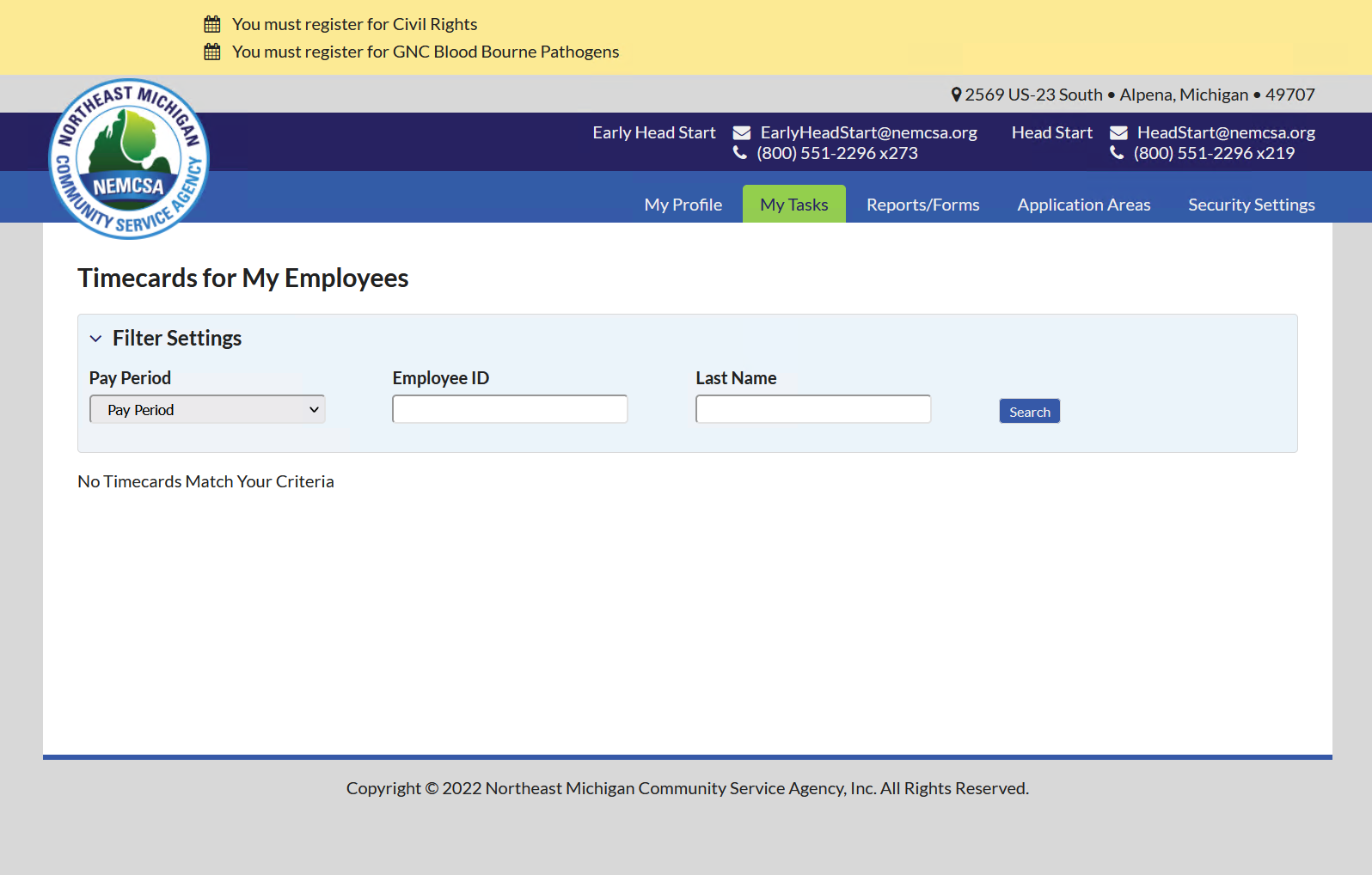The width and height of the screenshot is (1372, 875).
Task: Open the GNC Blood Bourne Pathogens notice
Action: pos(426,52)
